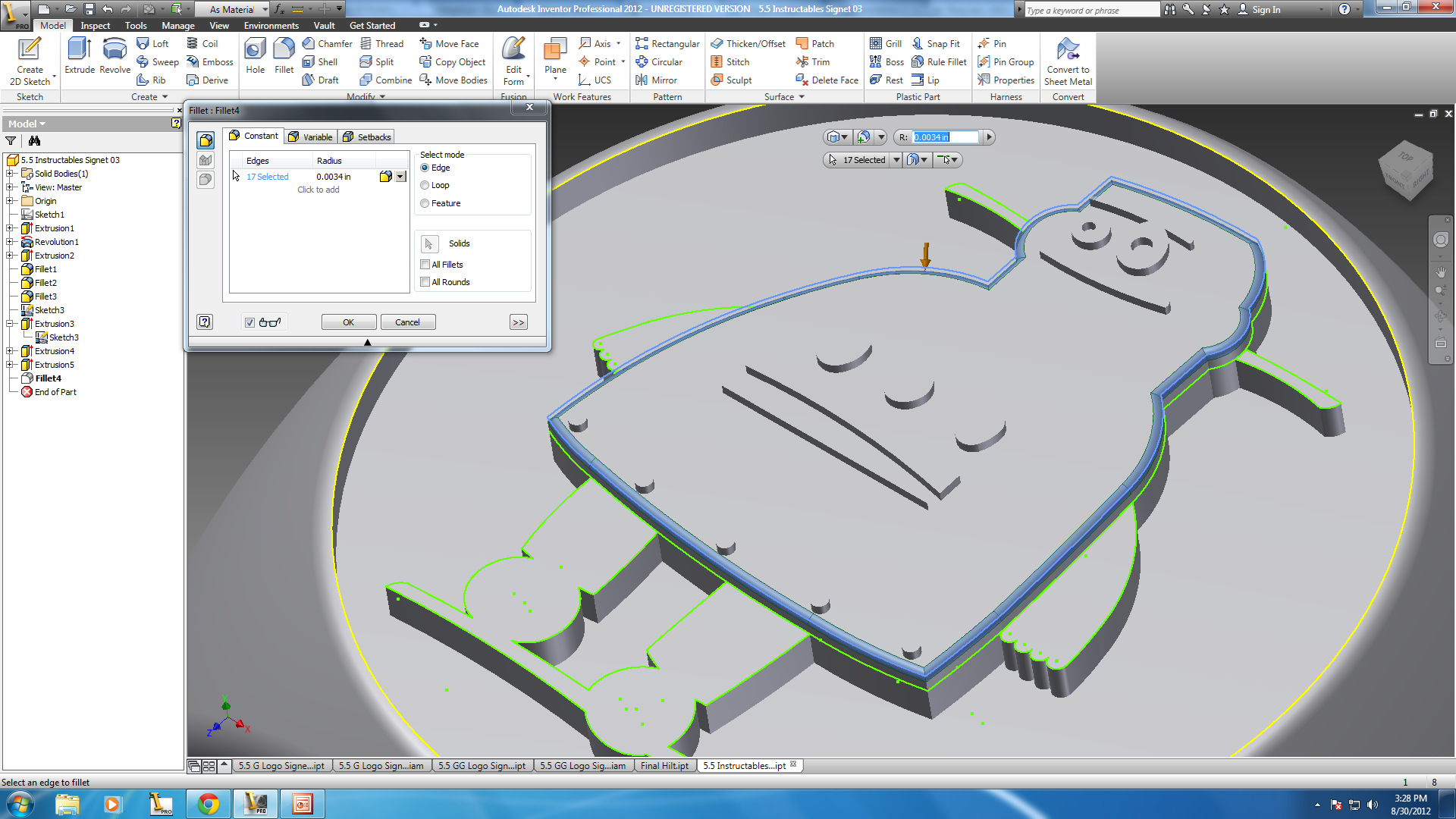This screenshot has width=1456, height=819.
Task: Choose the Coil tool
Action: coord(202,44)
